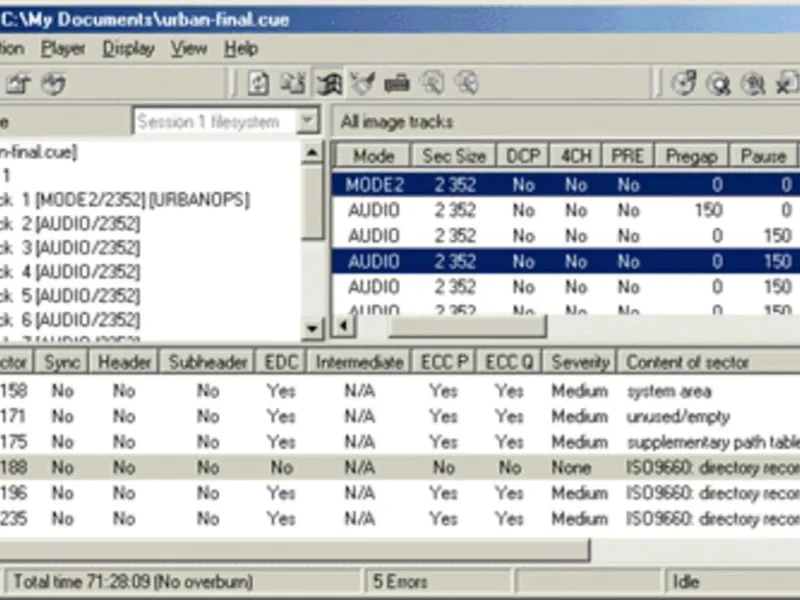800x600 pixels.
Task: Open the Player menu
Action: [x=63, y=48]
